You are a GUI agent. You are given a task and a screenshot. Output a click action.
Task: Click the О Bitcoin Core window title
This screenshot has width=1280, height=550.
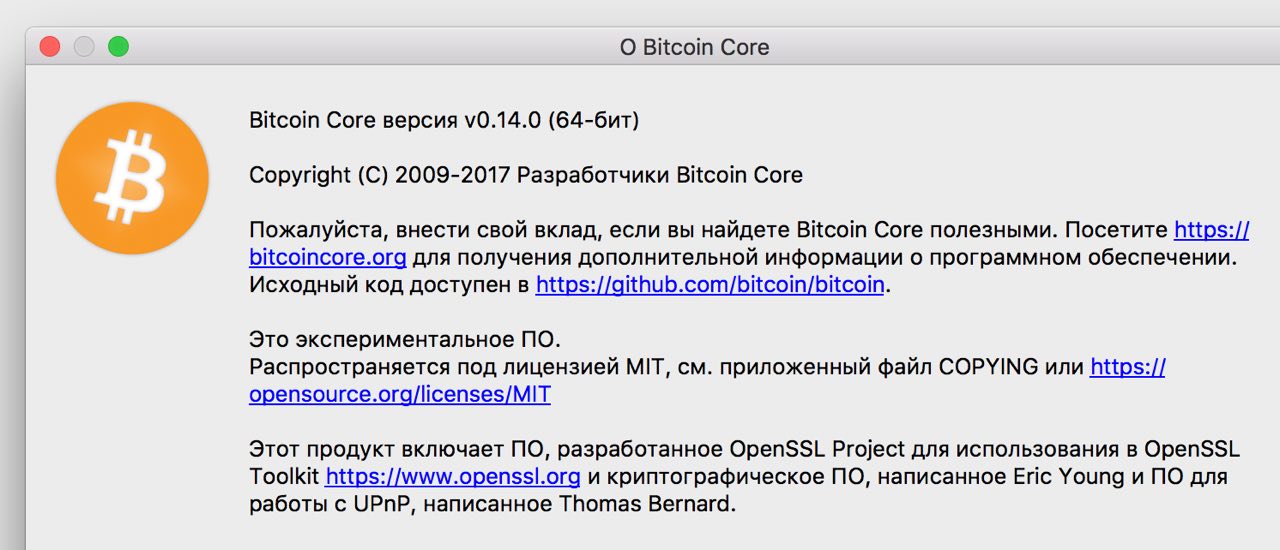[x=694, y=47]
